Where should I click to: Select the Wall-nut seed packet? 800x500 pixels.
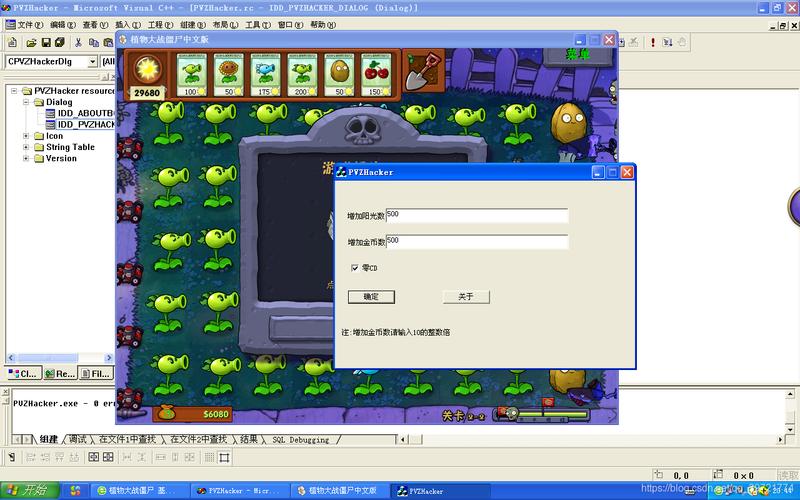340,74
